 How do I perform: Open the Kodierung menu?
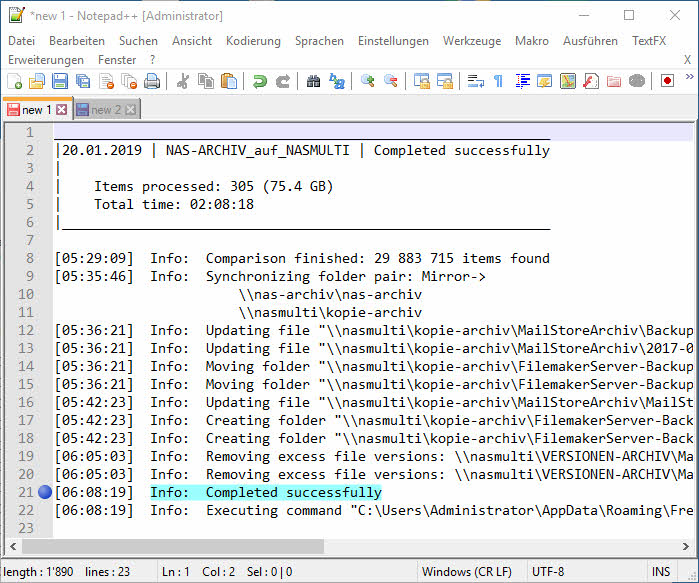[253, 41]
